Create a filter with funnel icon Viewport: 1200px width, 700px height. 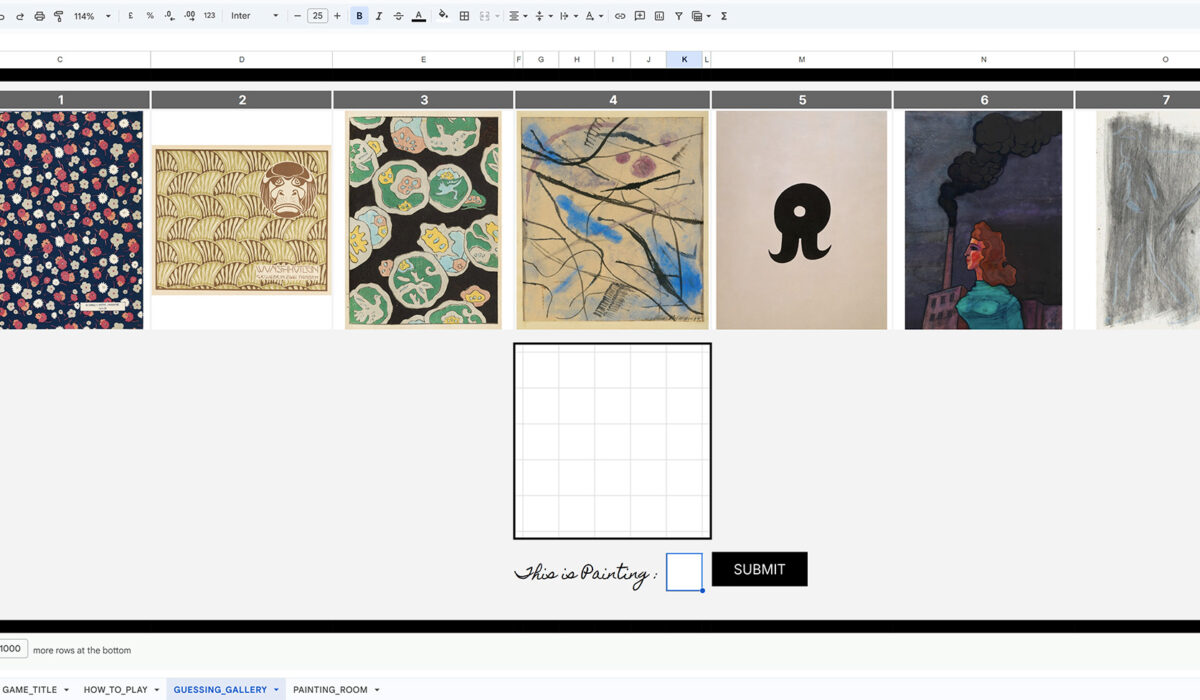click(679, 16)
